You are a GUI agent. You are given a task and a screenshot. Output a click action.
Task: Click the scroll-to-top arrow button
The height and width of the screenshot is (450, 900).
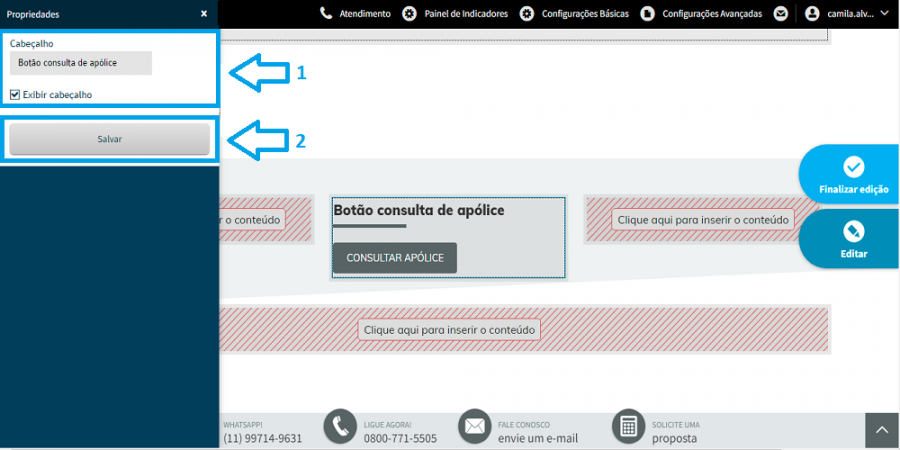tap(882, 431)
